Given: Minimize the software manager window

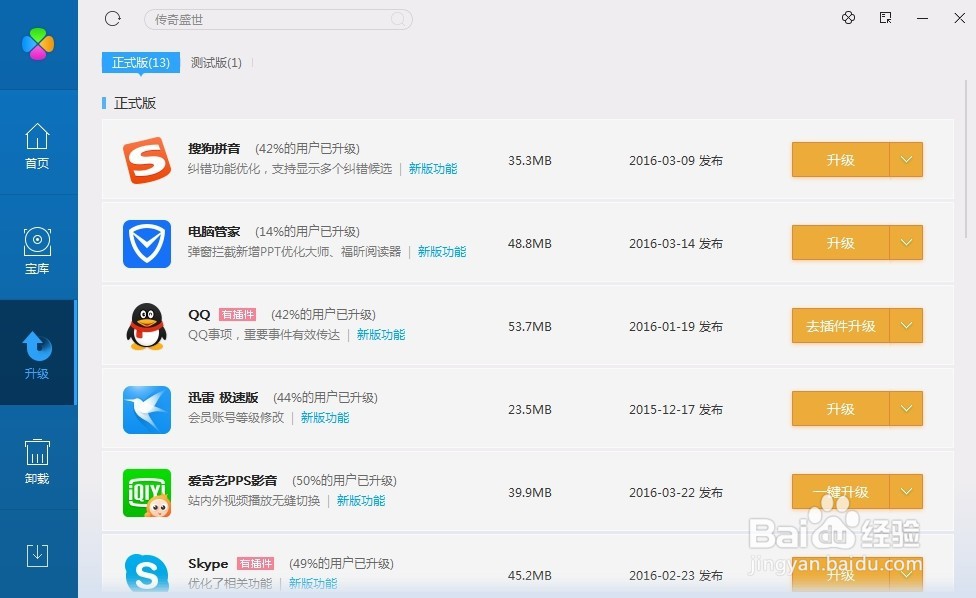Looking at the screenshot, I should coord(922,19).
